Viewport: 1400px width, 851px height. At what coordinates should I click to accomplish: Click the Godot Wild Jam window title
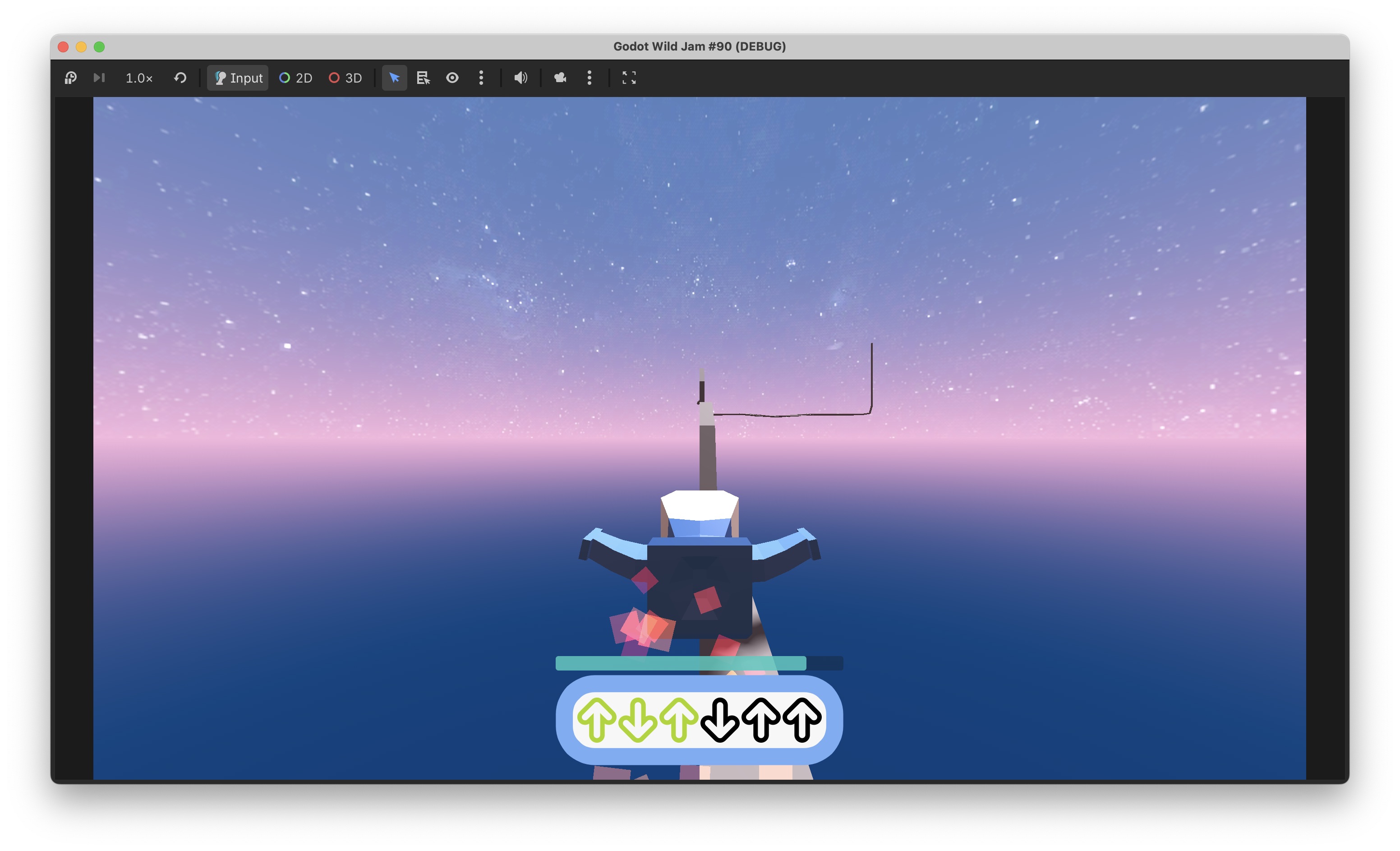pyautogui.click(x=700, y=46)
